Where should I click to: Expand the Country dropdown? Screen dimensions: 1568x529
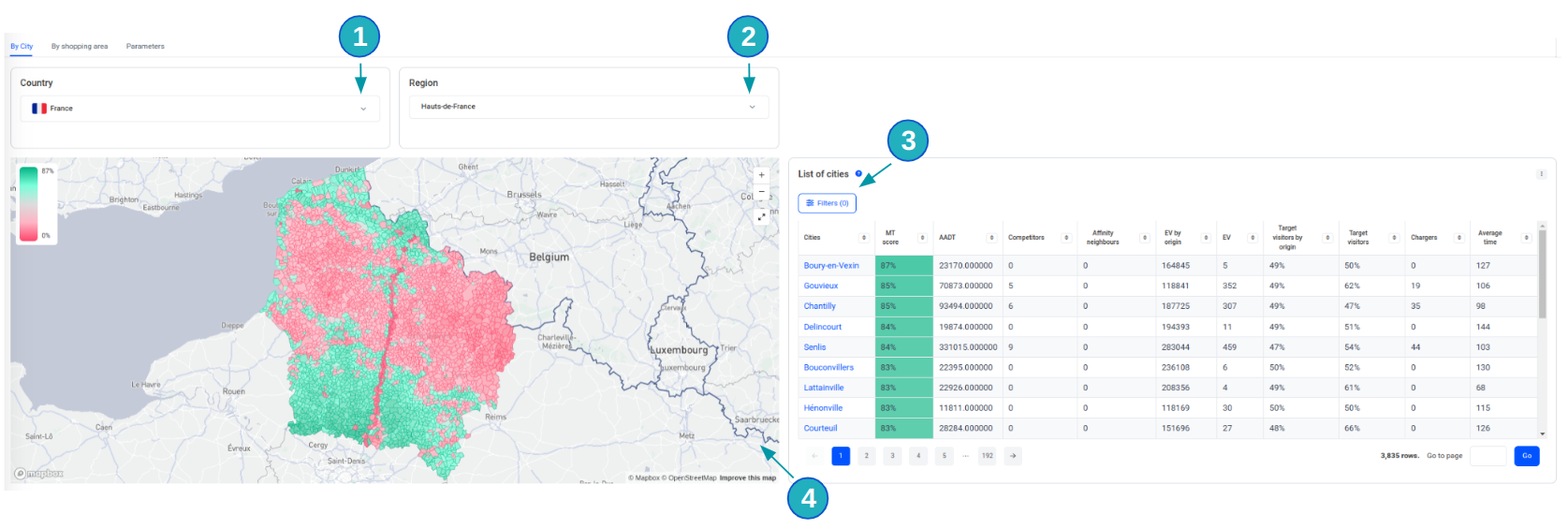pos(363,109)
